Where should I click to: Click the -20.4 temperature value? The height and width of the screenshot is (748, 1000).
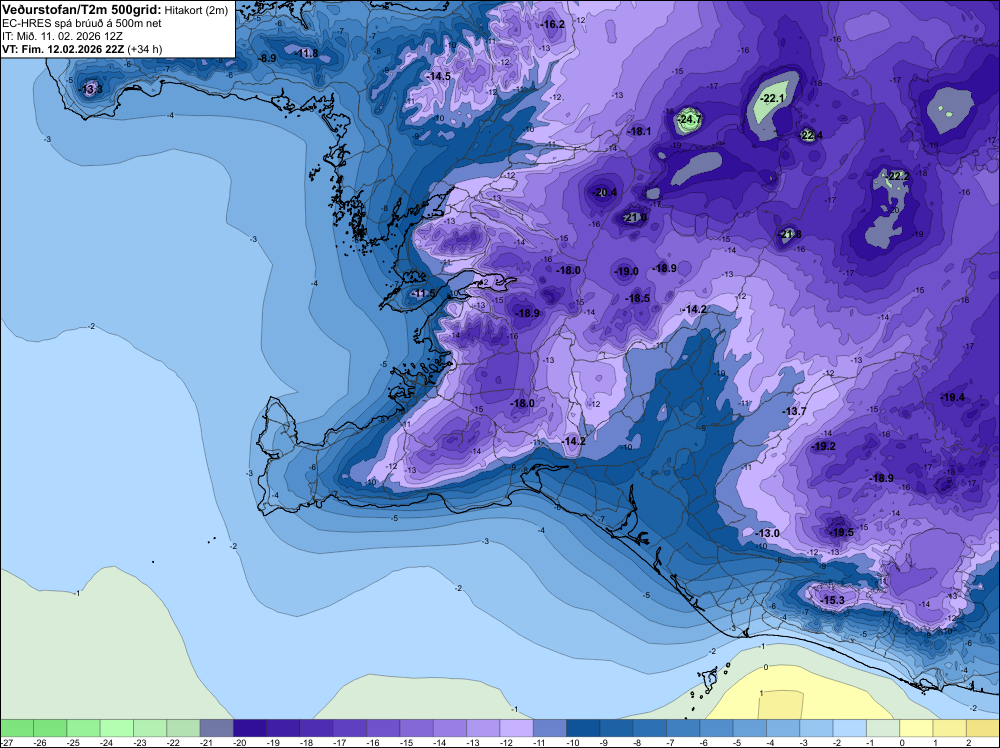pos(605,193)
